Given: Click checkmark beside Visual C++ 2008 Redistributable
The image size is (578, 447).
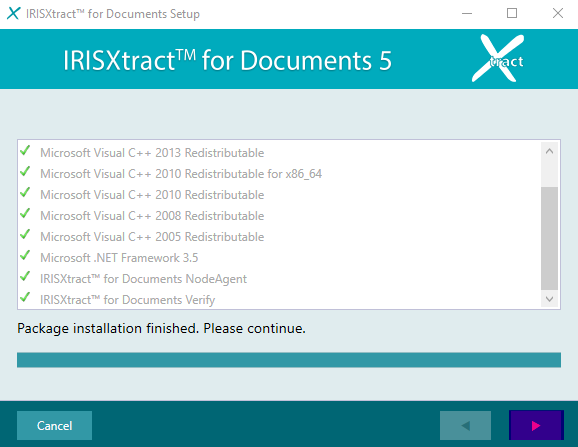Looking at the screenshot, I should coord(25,214).
